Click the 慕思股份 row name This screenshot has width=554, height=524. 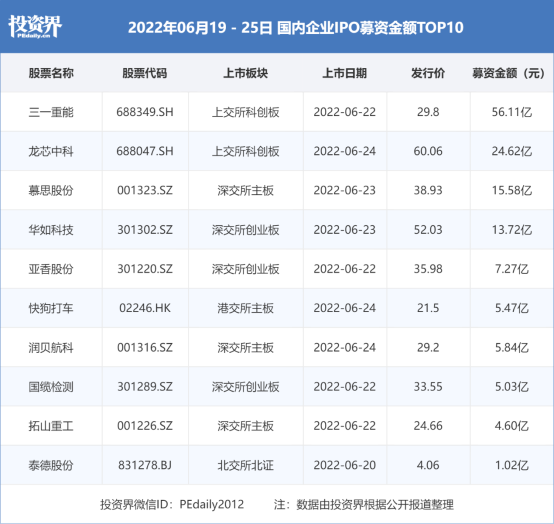point(51,190)
